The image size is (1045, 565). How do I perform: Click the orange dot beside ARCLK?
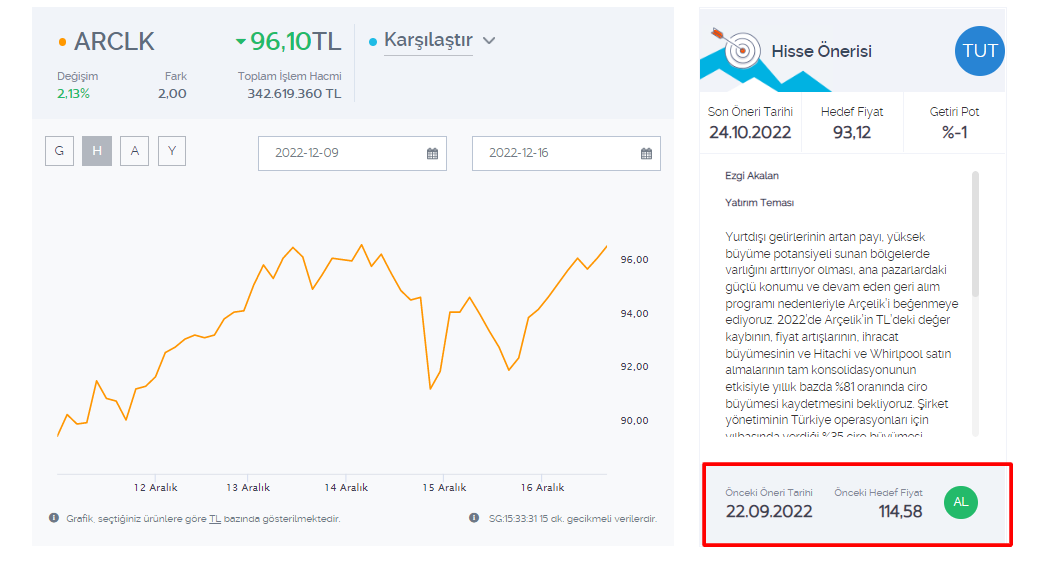tap(63, 42)
